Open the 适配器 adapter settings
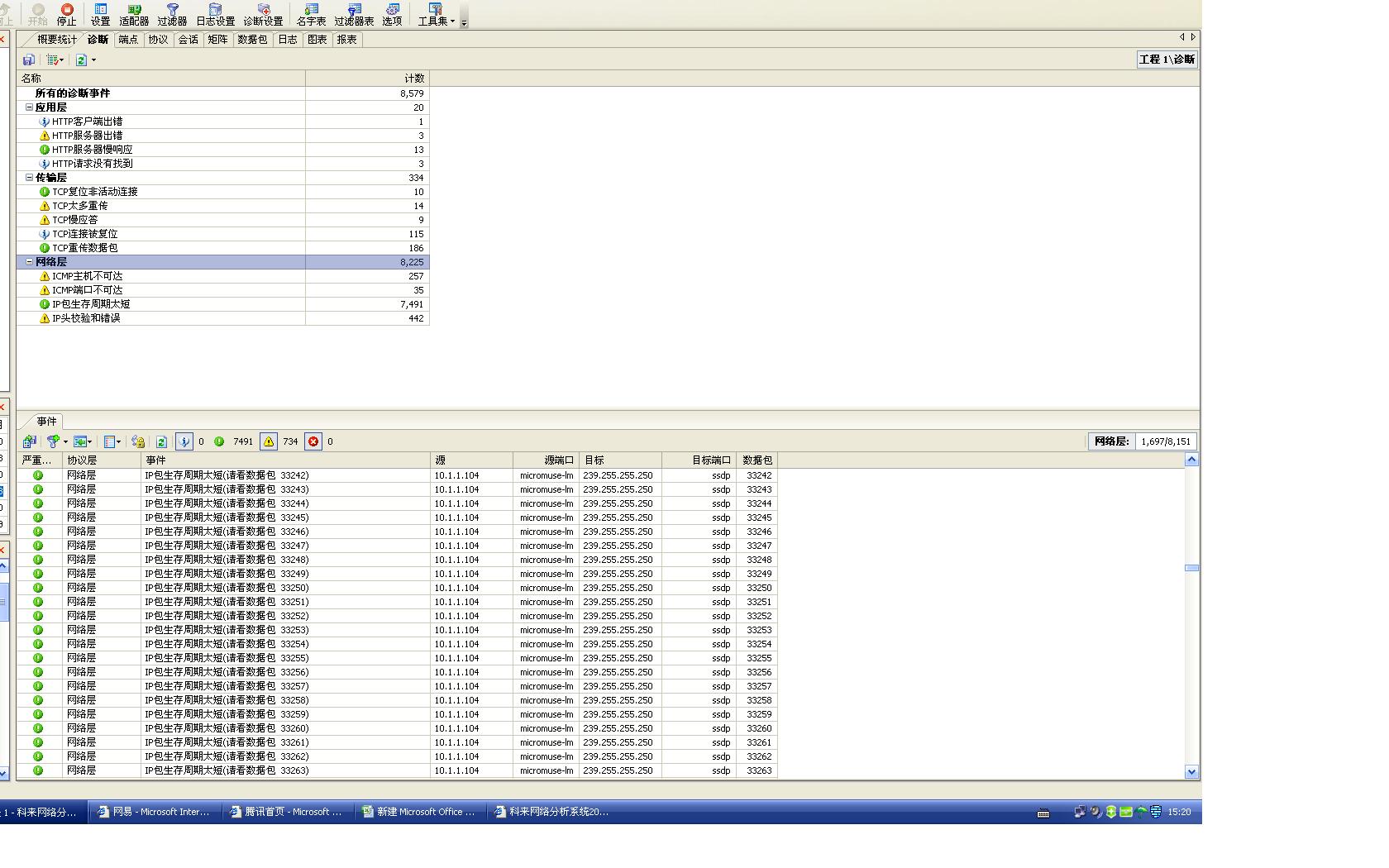 click(134, 14)
